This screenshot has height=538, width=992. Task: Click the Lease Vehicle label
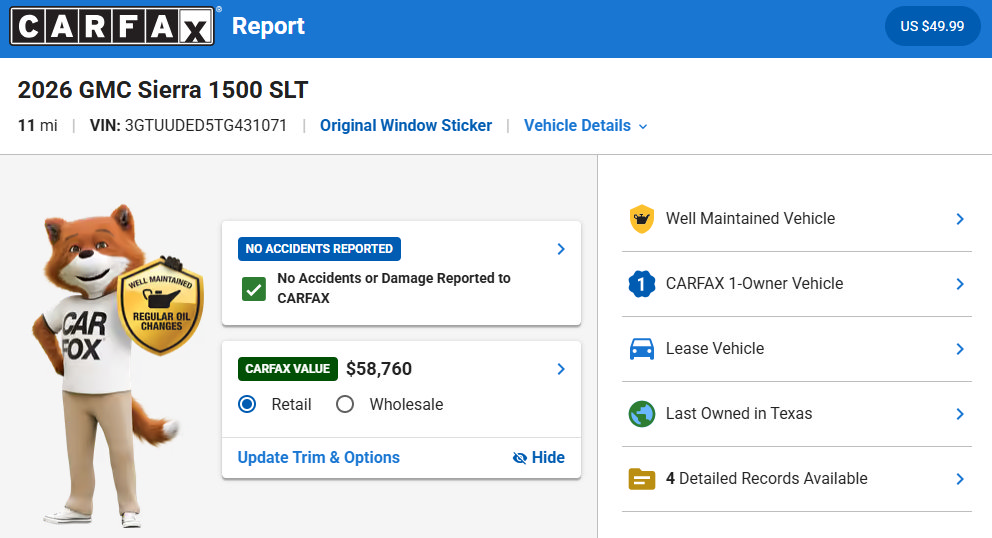click(x=715, y=349)
